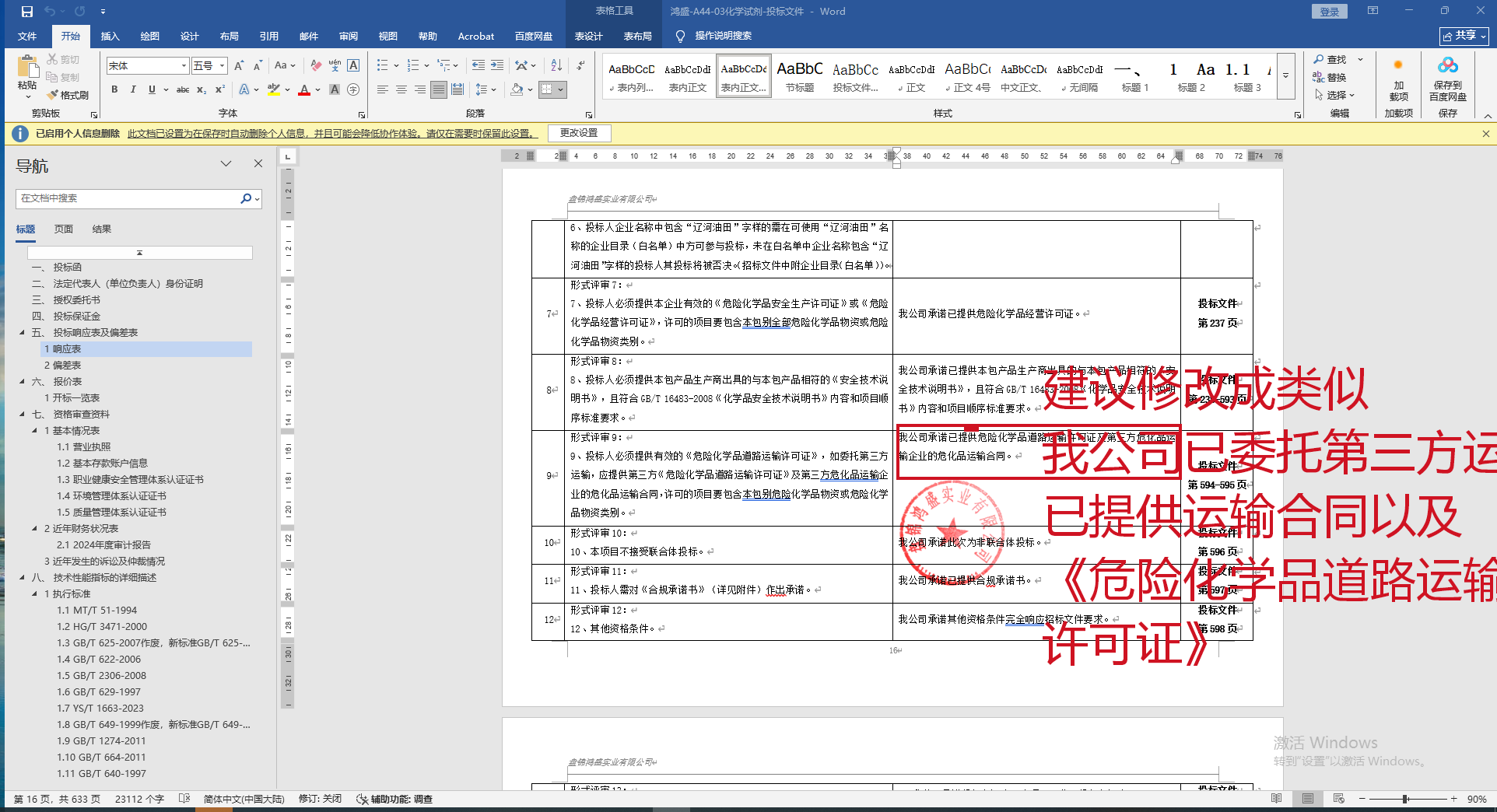Select the 标题 1 style
Screen dimensions: 1497x812
[x=1135, y=76]
